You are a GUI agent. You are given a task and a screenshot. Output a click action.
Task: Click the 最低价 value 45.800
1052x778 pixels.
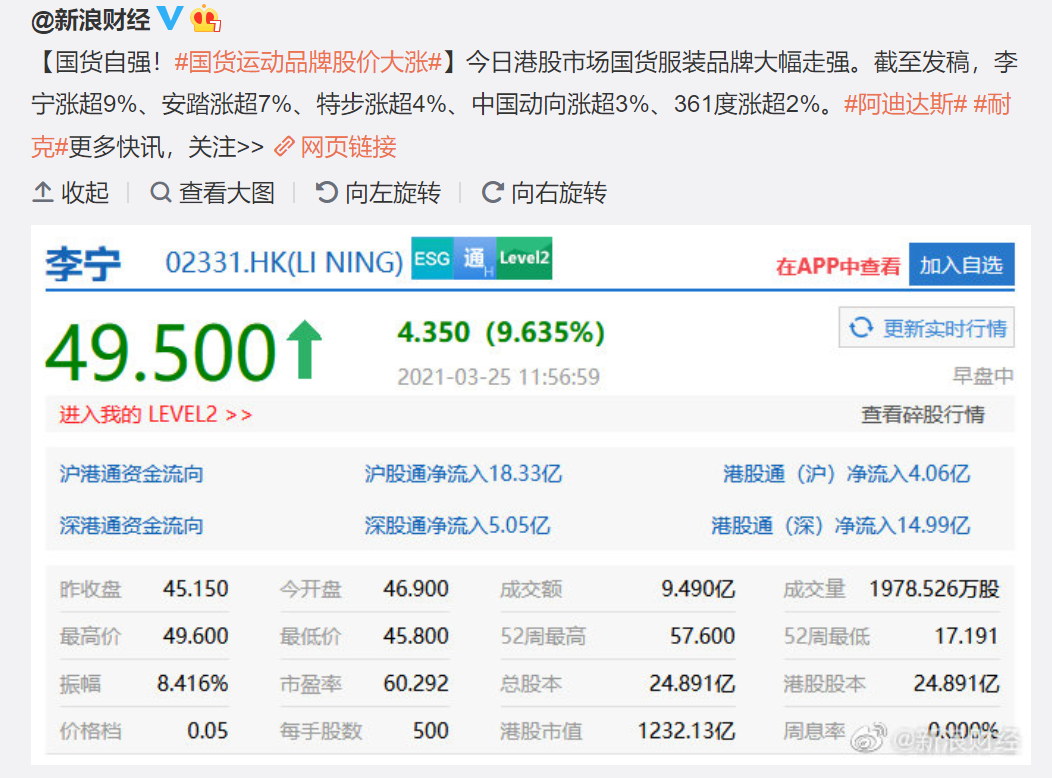coord(415,636)
